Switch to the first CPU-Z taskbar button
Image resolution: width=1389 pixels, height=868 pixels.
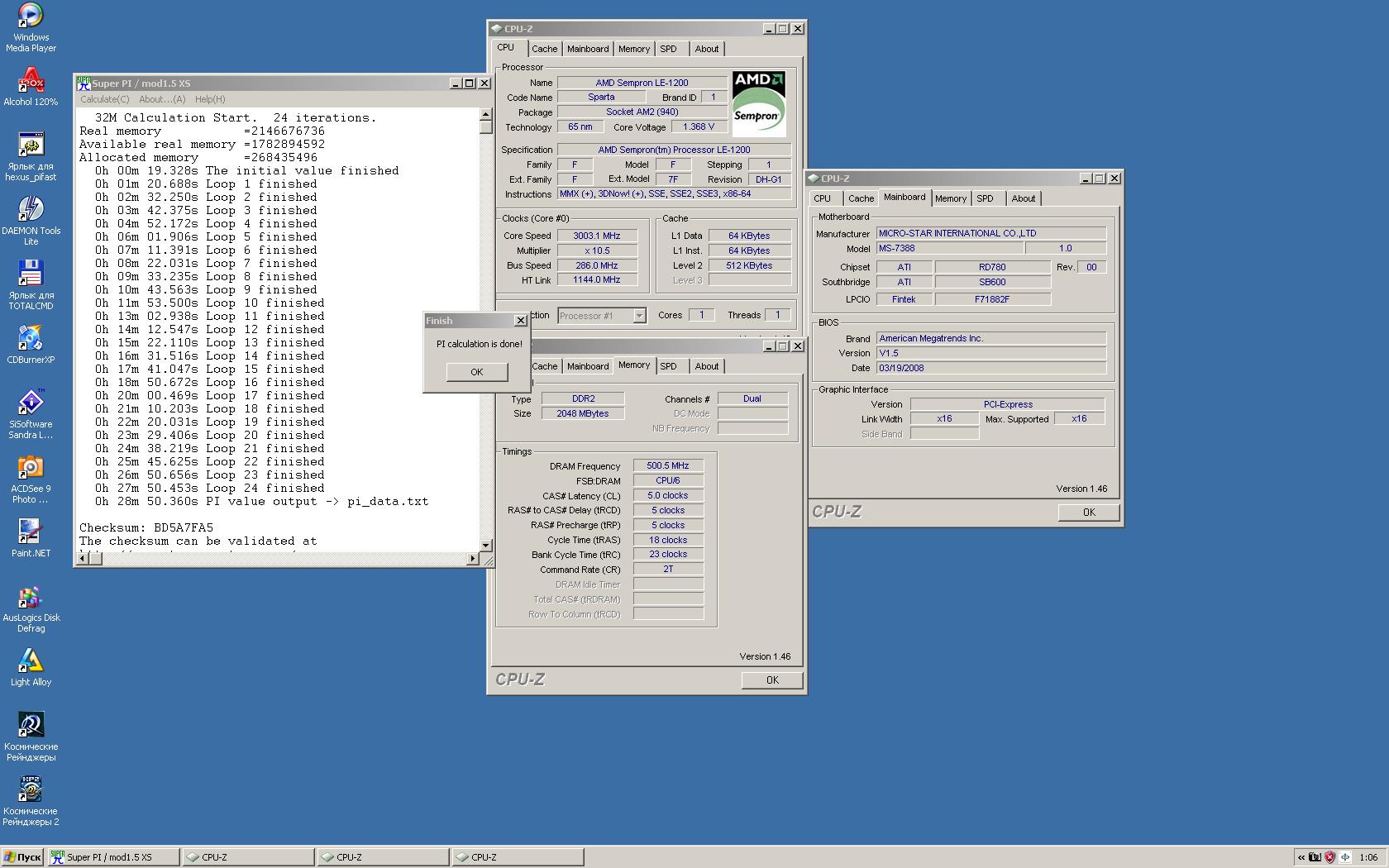(248, 857)
